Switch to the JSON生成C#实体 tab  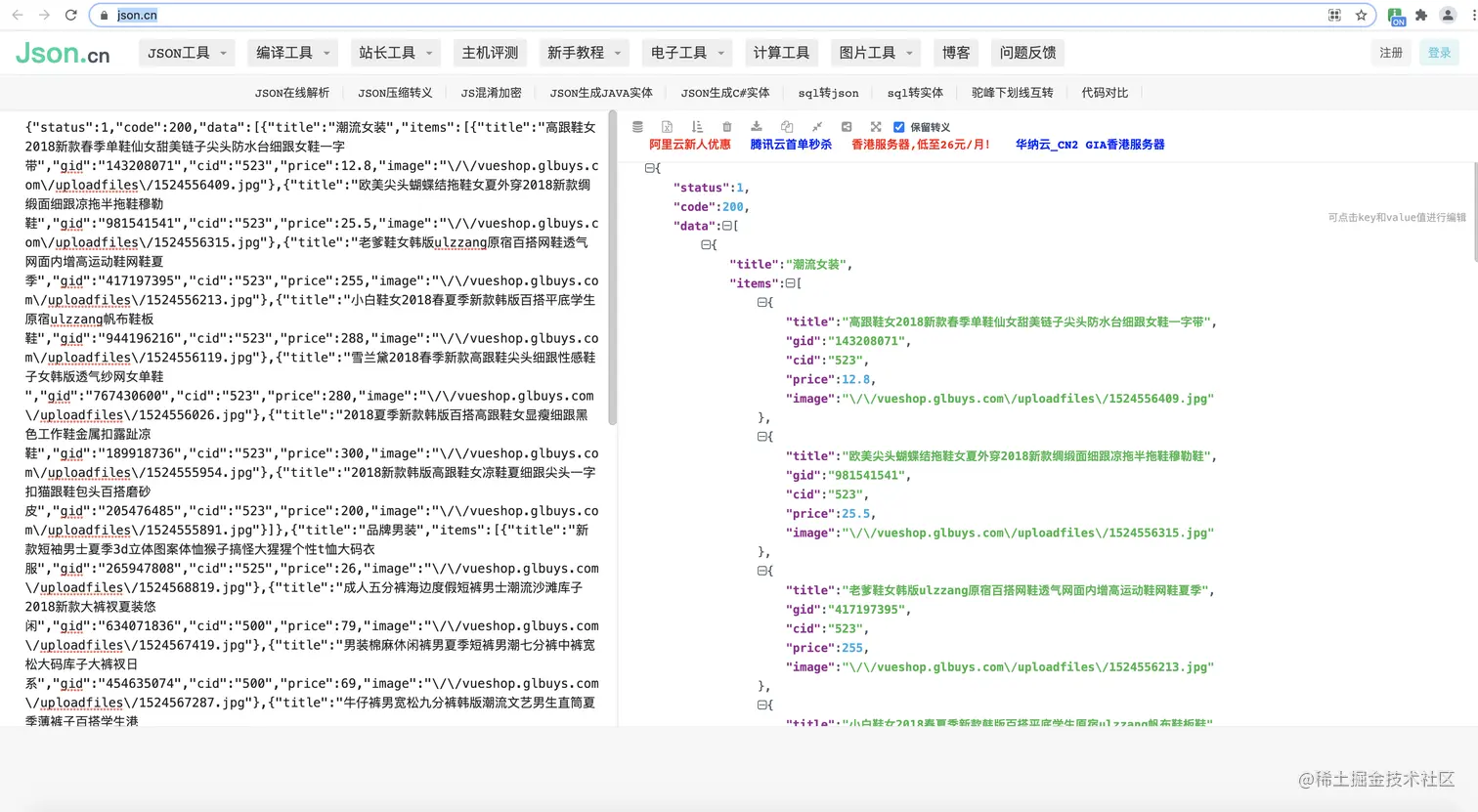[x=725, y=93]
